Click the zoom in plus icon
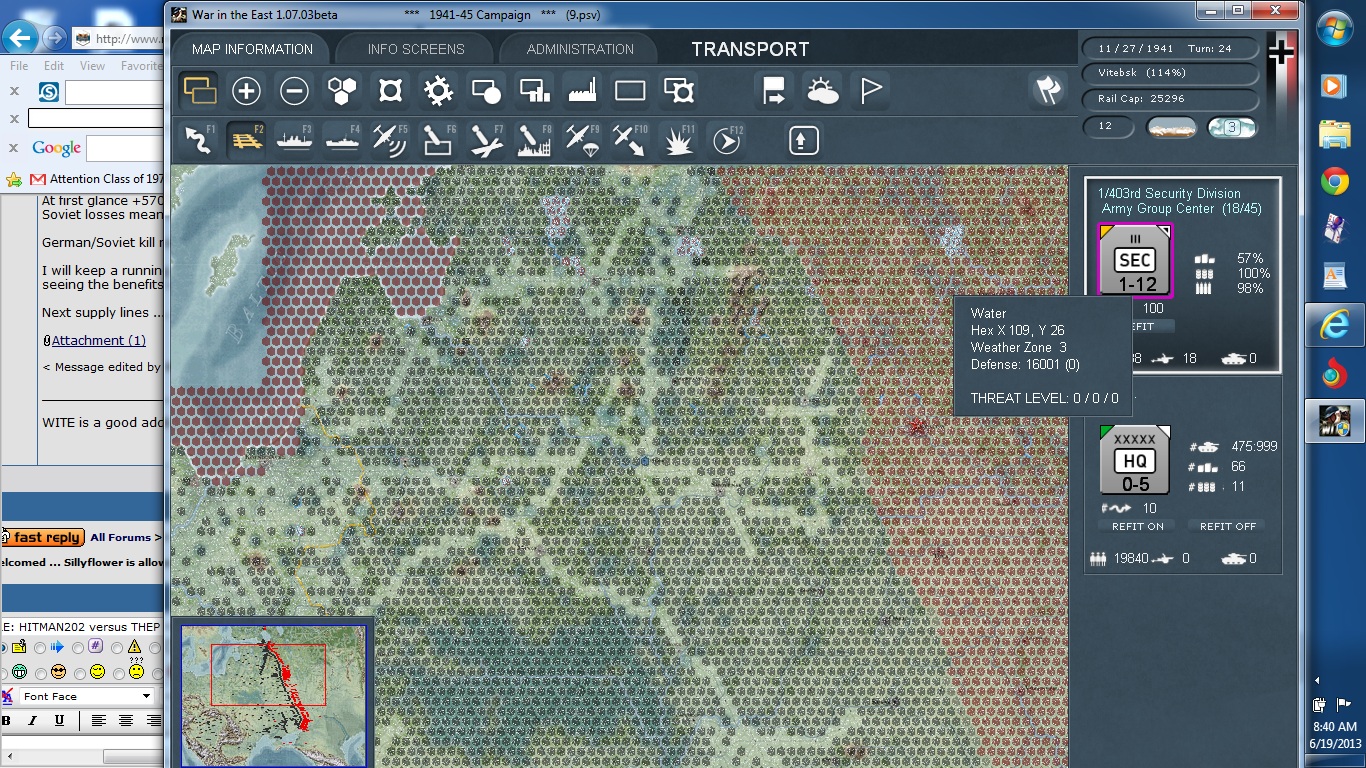1366x768 pixels. [246, 92]
